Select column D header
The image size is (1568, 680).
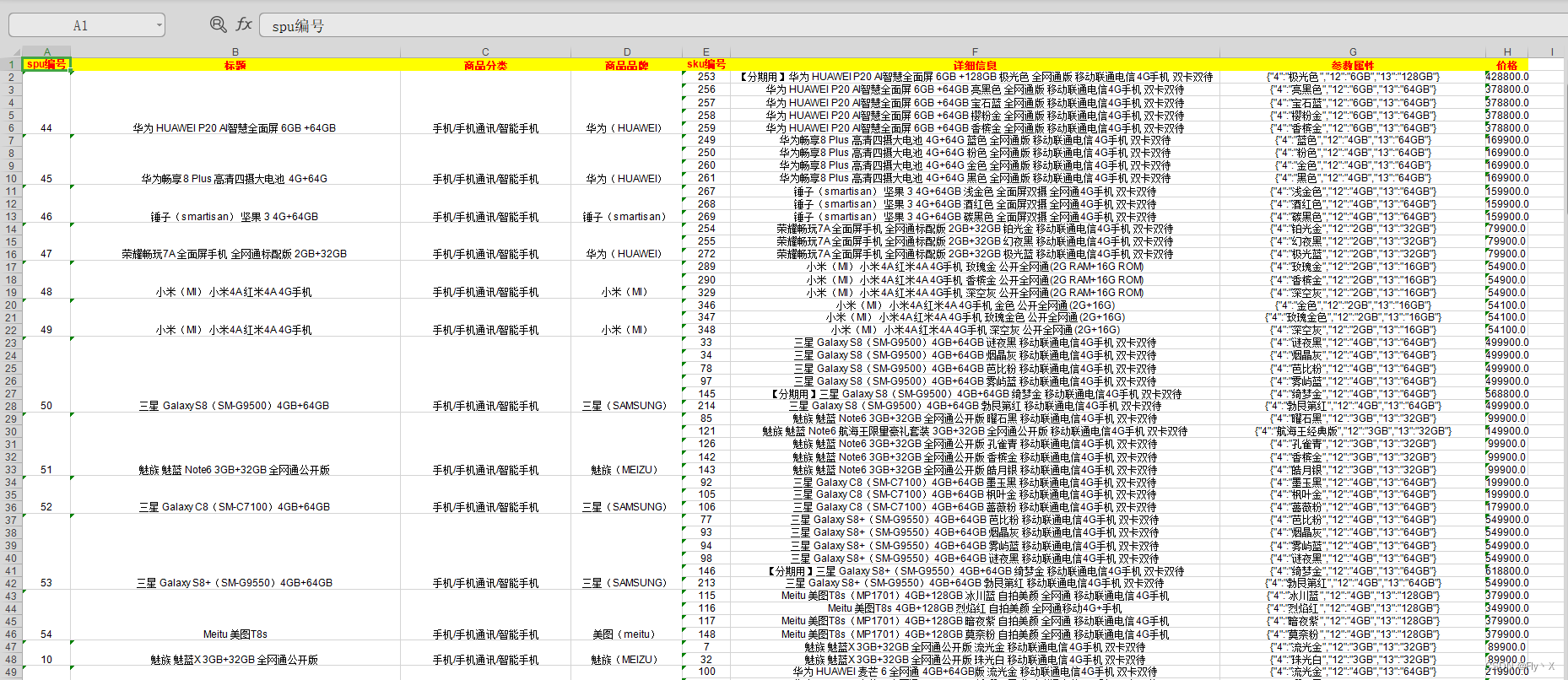tap(627, 51)
